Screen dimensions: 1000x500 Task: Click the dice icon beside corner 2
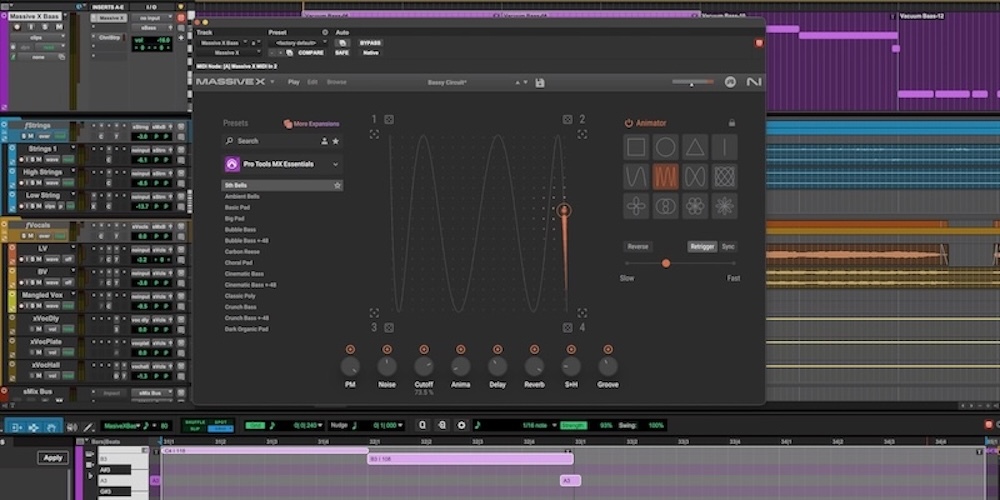[x=567, y=119]
